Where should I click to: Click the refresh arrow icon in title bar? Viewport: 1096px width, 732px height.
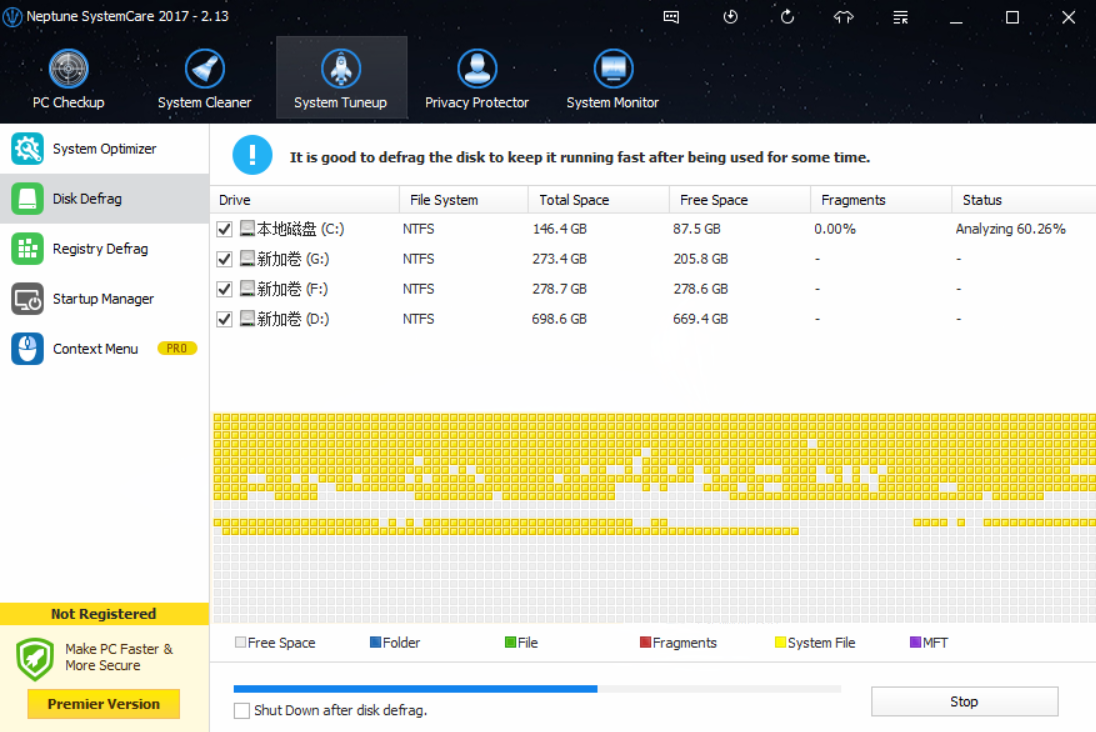click(787, 17)
